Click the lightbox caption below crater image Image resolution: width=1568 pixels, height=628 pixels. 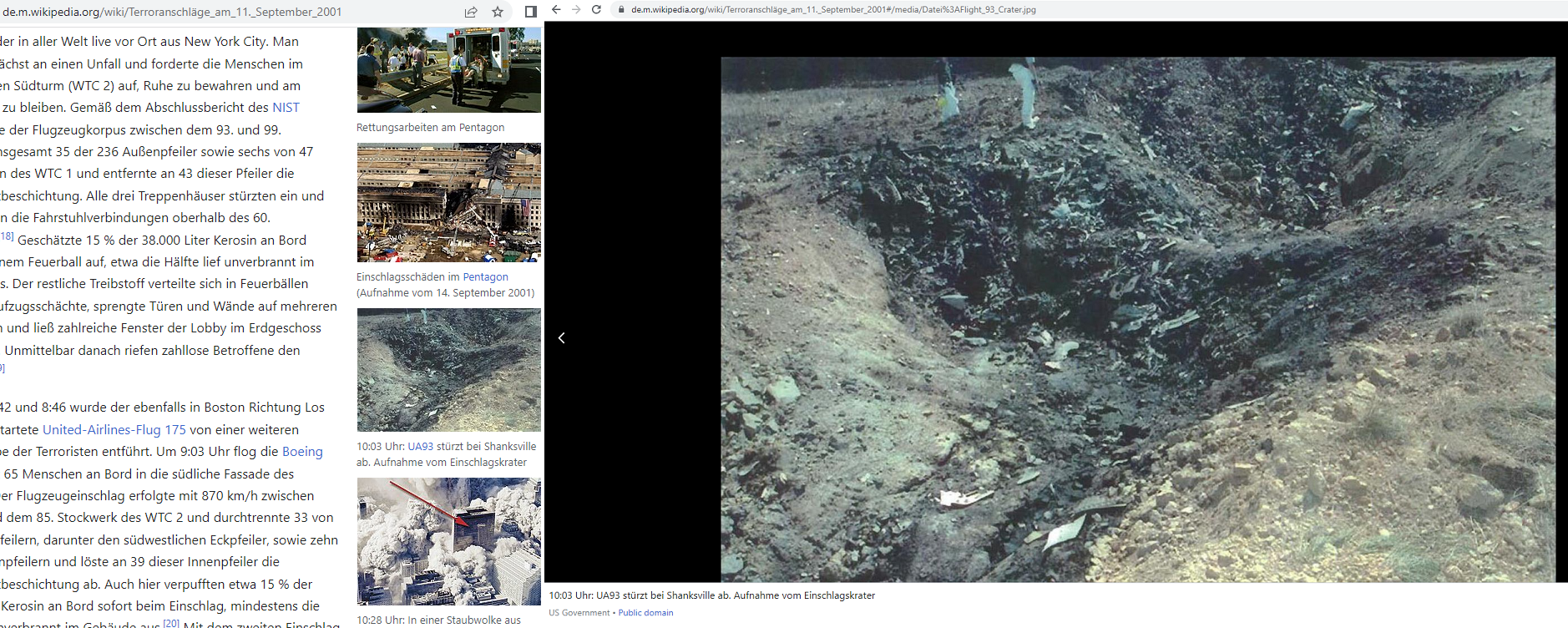[712, 595]
